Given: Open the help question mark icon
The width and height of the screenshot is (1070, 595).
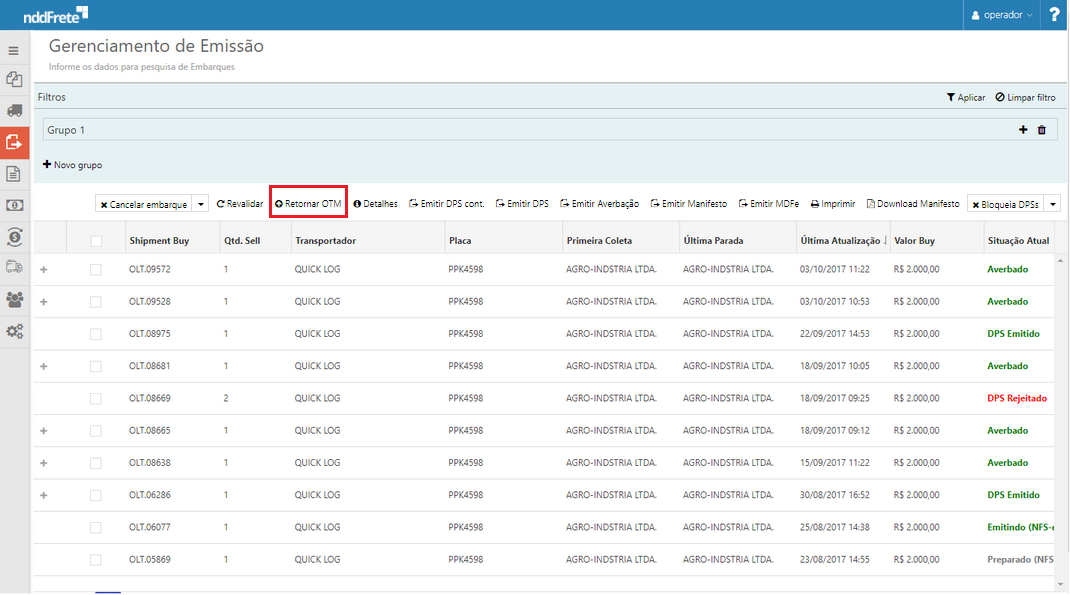Looking at the screenshot, I should pyautogui.click(x=1054, y=15).
